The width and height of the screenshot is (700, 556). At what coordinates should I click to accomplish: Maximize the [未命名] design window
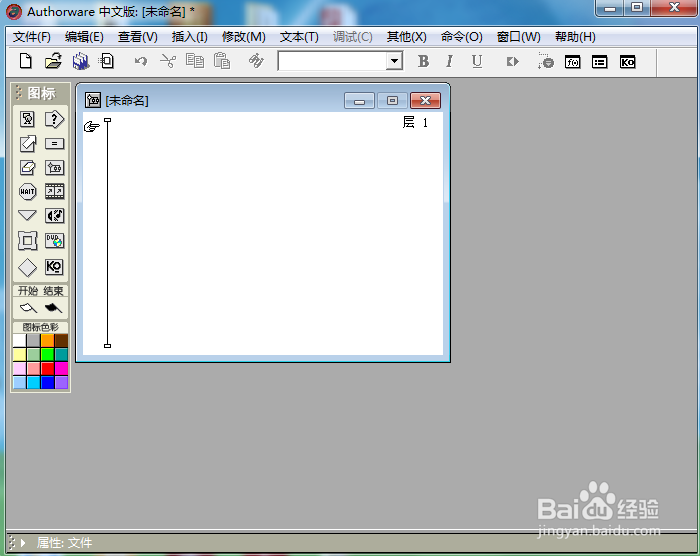[392, 101]
